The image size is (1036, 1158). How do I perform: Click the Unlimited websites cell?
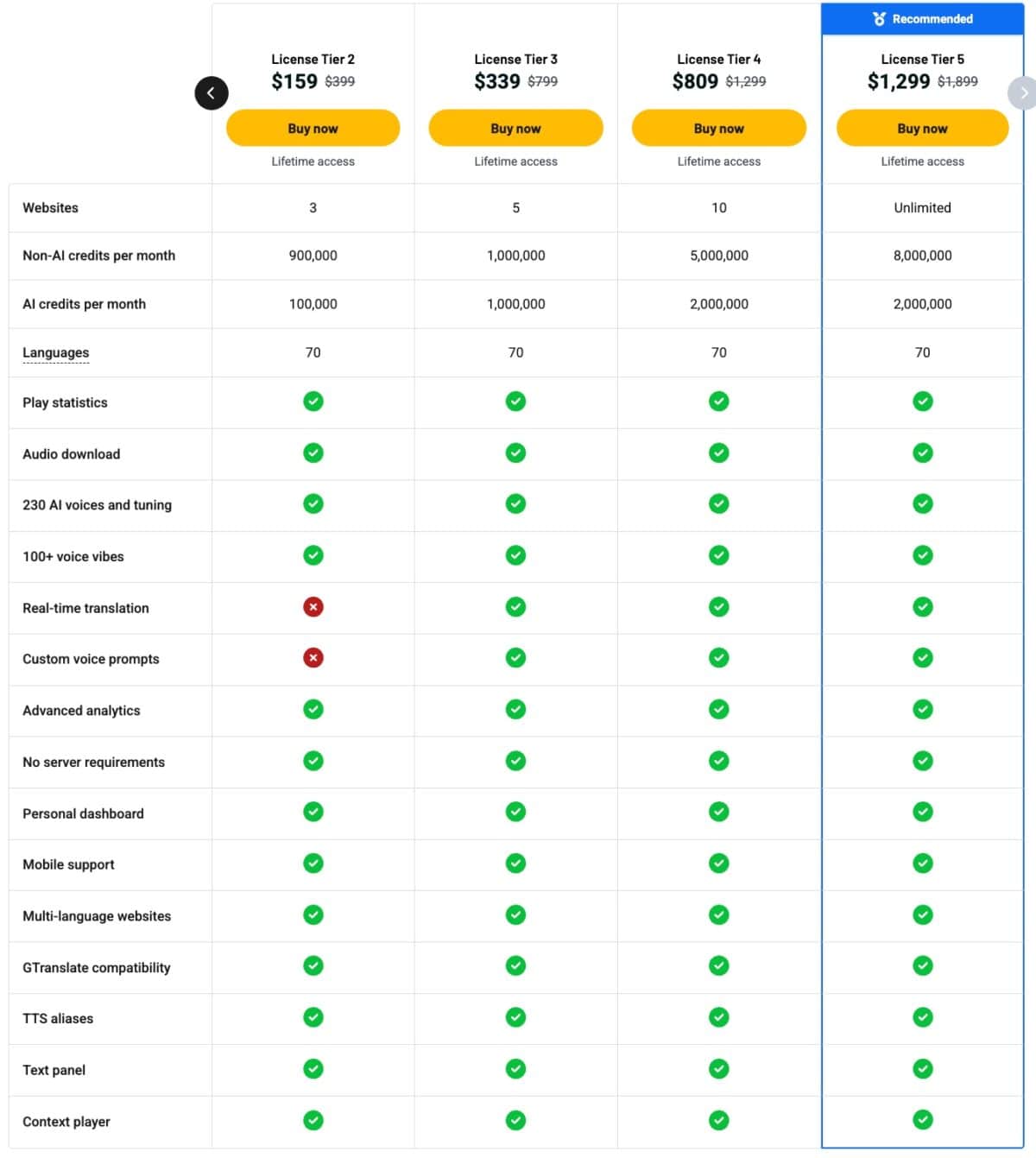tap(922, 208)
